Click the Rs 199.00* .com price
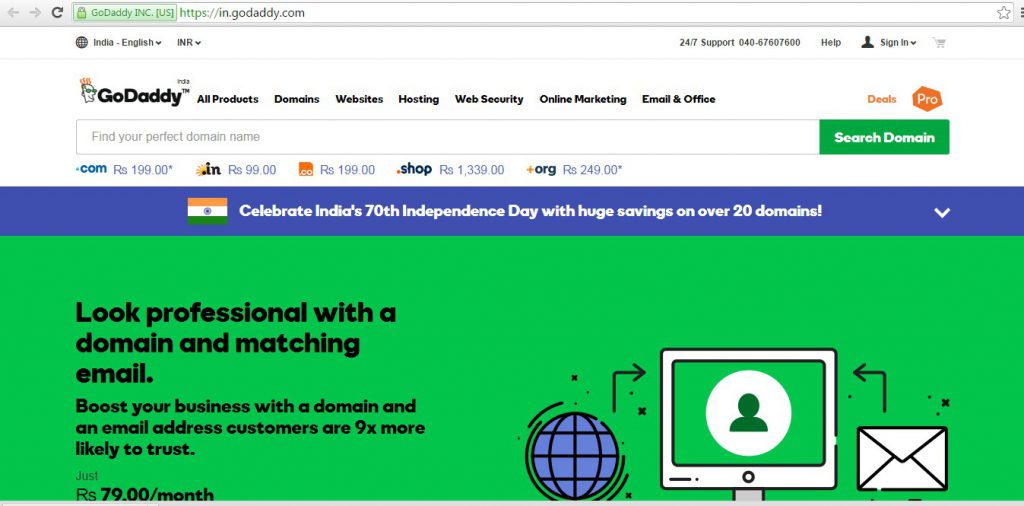The height and width of the screenshot is (506, 1024). [143, 170]
